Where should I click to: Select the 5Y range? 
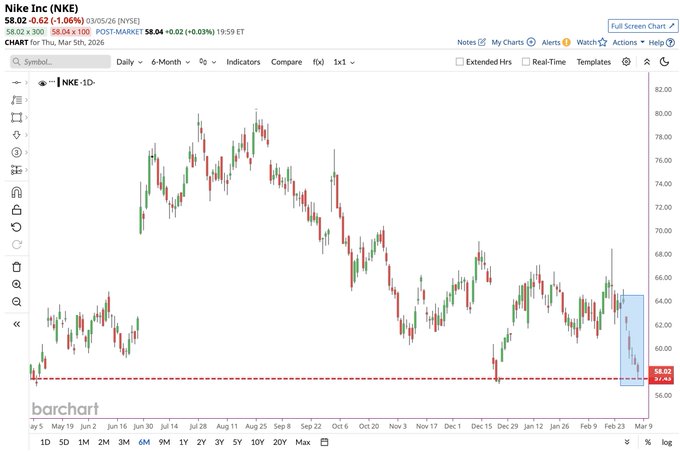pyautogui.click(x=237, y=442)
